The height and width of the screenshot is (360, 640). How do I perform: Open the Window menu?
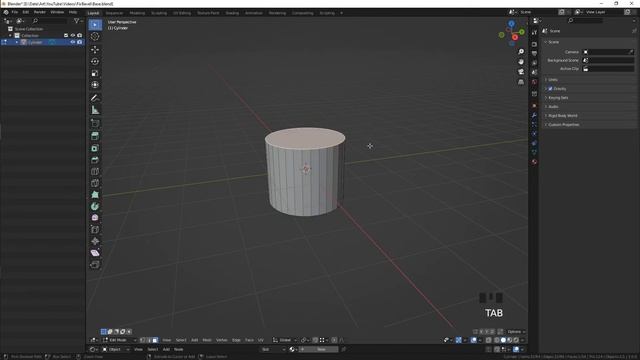[x=57, y=12]
